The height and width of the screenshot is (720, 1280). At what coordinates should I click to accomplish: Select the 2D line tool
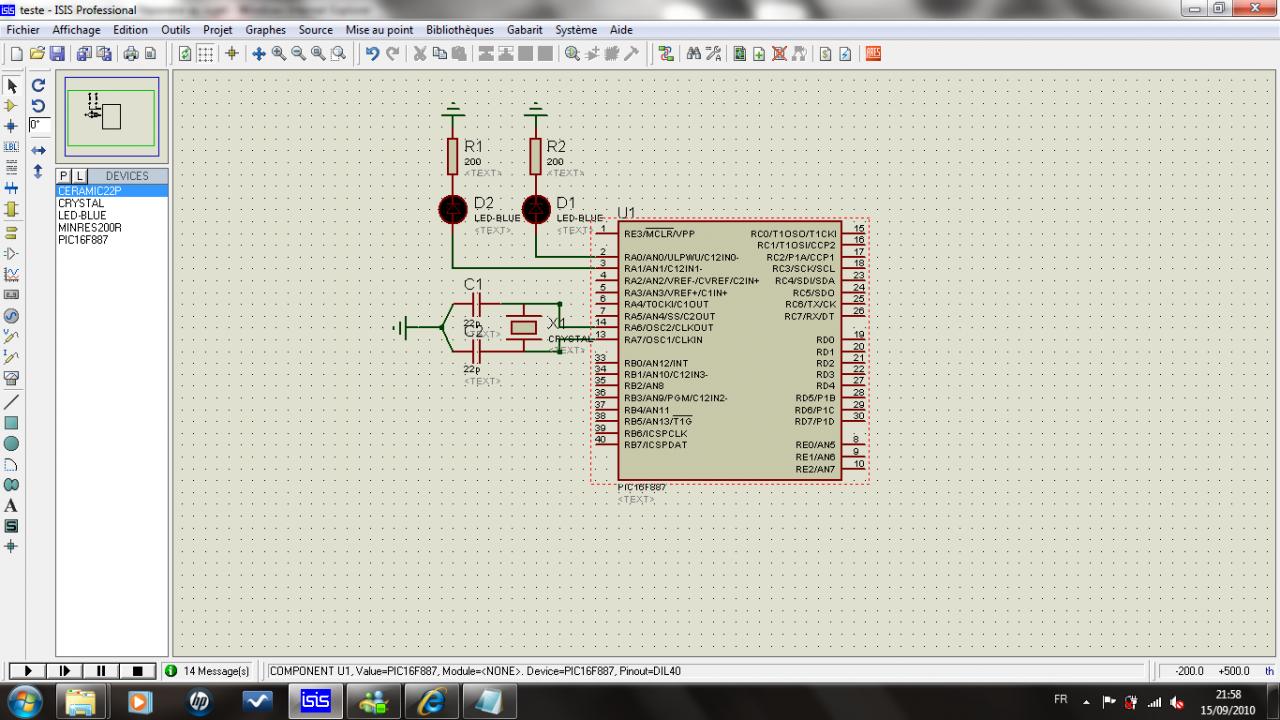(12, 401)
